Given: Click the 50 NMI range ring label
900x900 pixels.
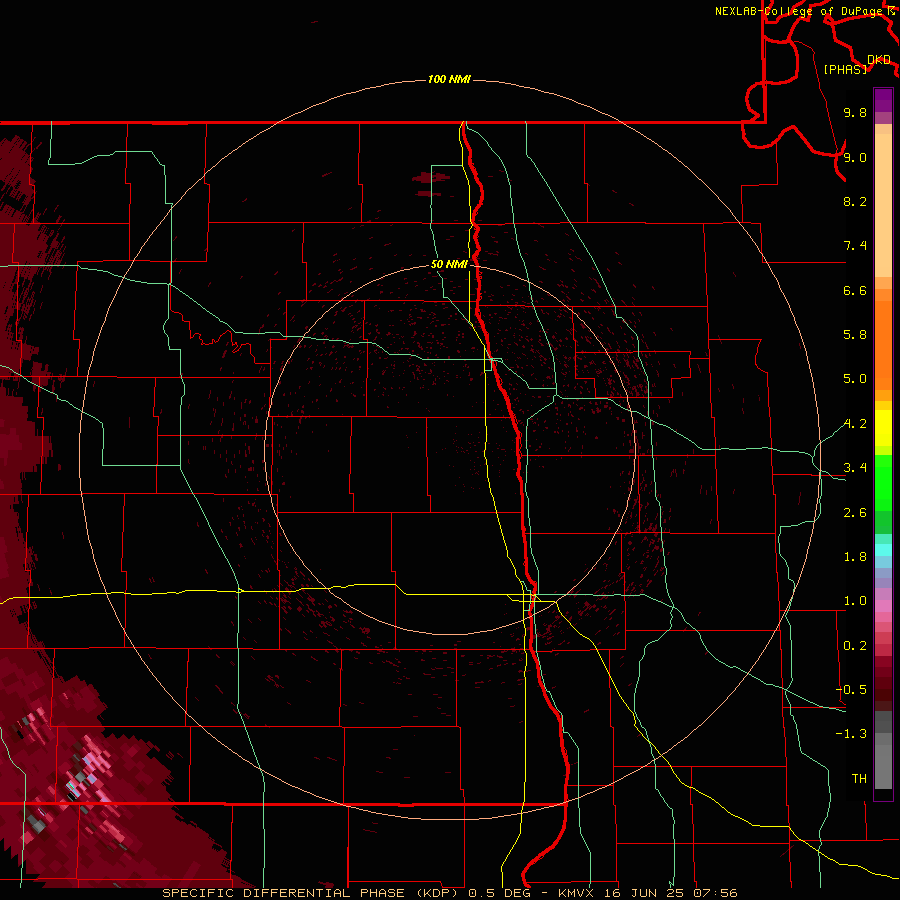Looking at the screenshot, I should pyautogui.click(x=449, y=264).
